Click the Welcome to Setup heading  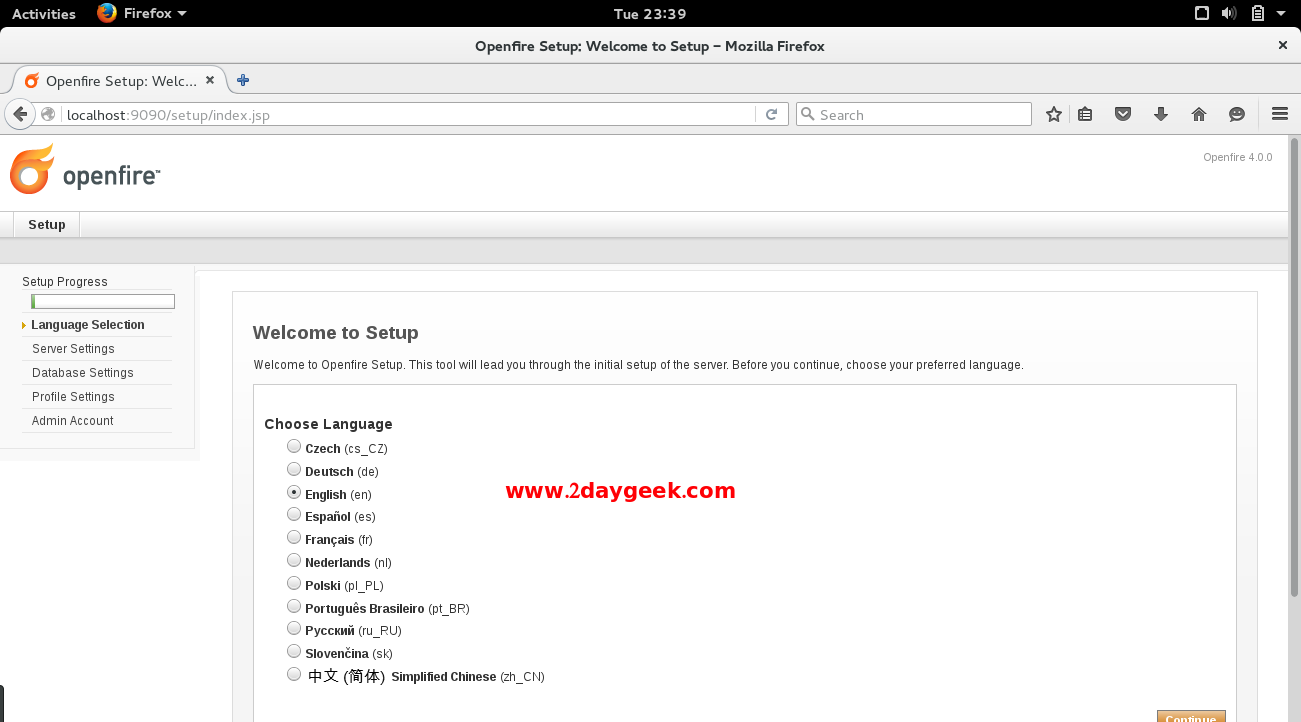pyautogui.click(x=335, y=333)
